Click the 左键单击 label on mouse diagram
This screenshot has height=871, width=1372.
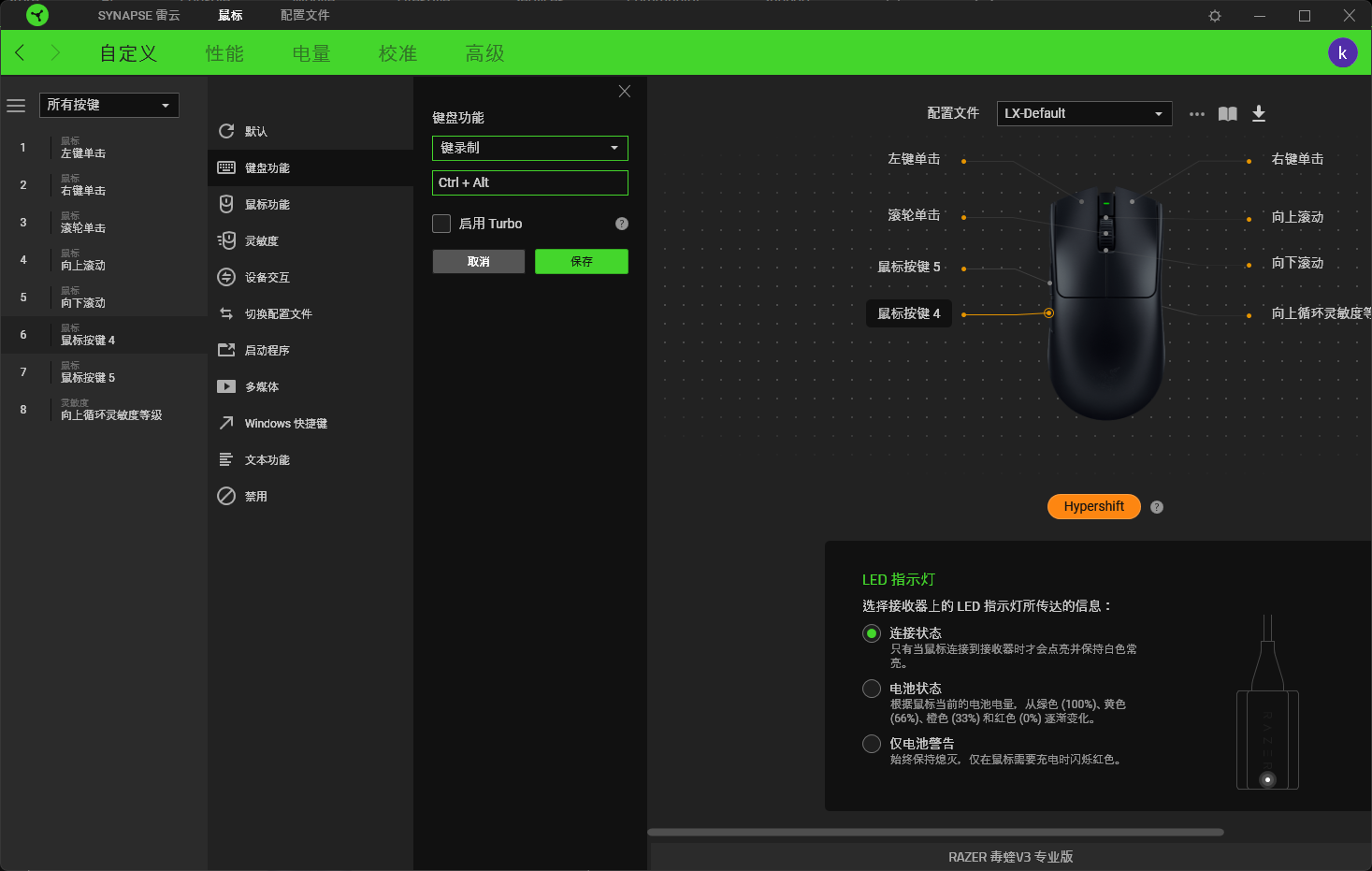914,159
